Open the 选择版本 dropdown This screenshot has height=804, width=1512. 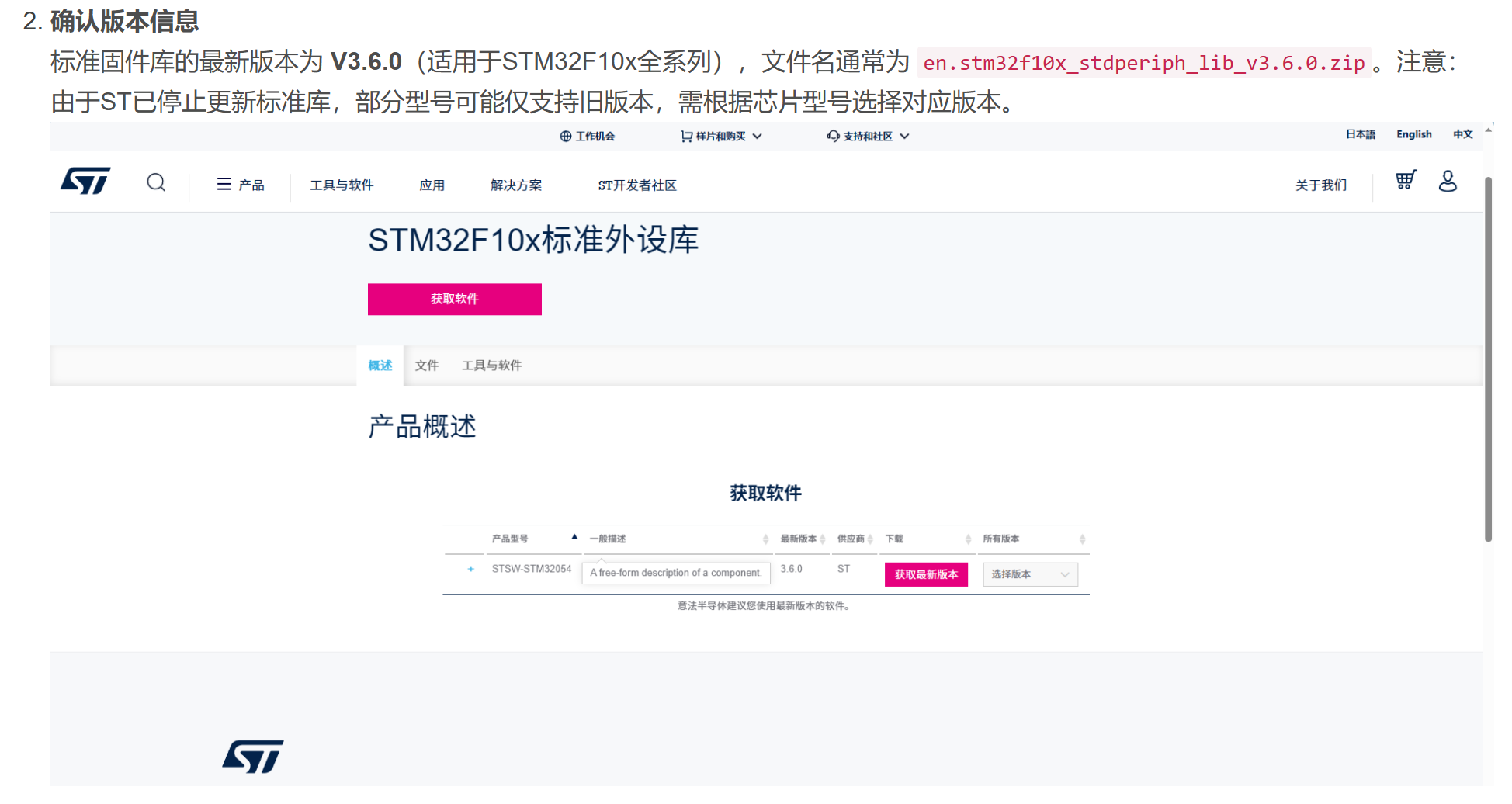tap(1030, 574)
